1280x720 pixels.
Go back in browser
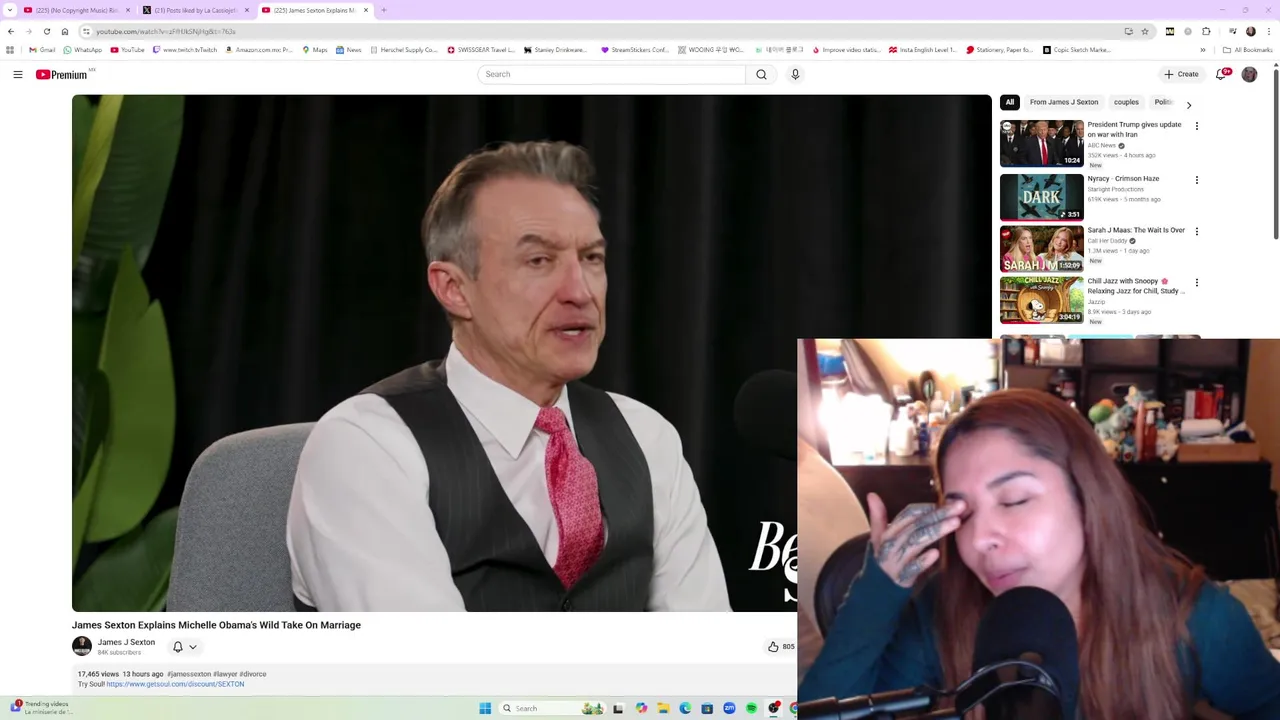click(x=11, y=31)
